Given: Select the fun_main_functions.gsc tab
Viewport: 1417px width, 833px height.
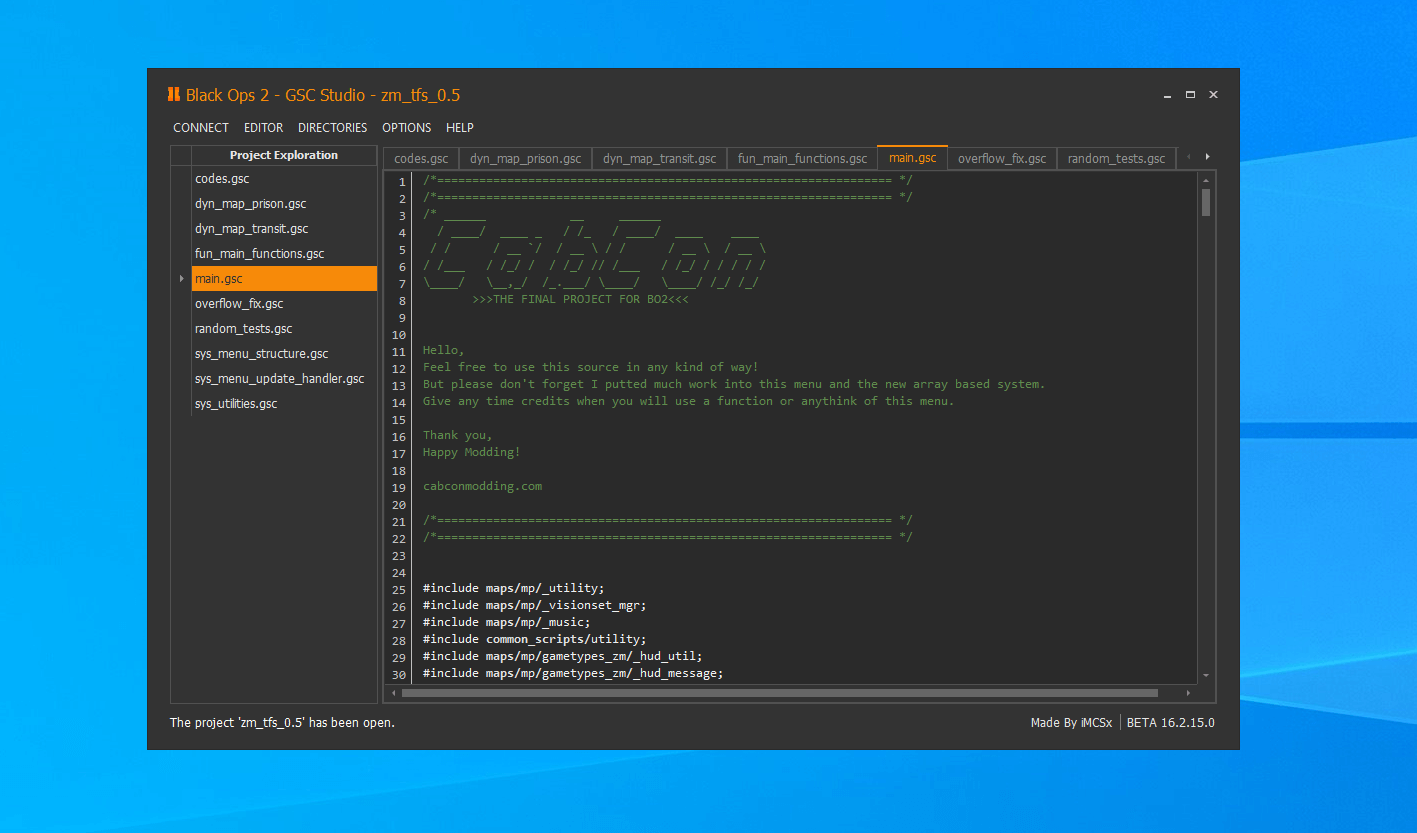Looking at the screenshot, I should click(x=802, y=159).
